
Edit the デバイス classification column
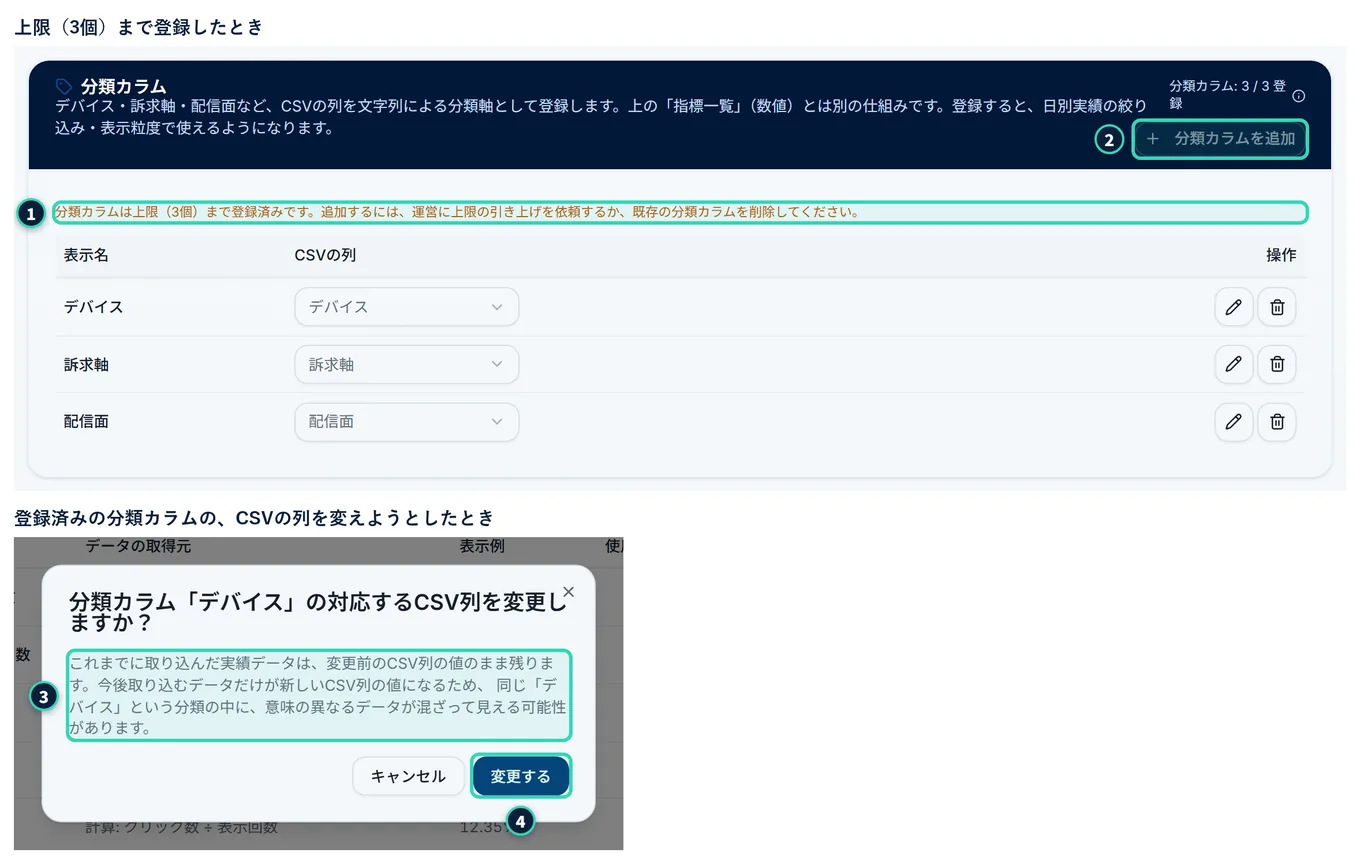1233,307
